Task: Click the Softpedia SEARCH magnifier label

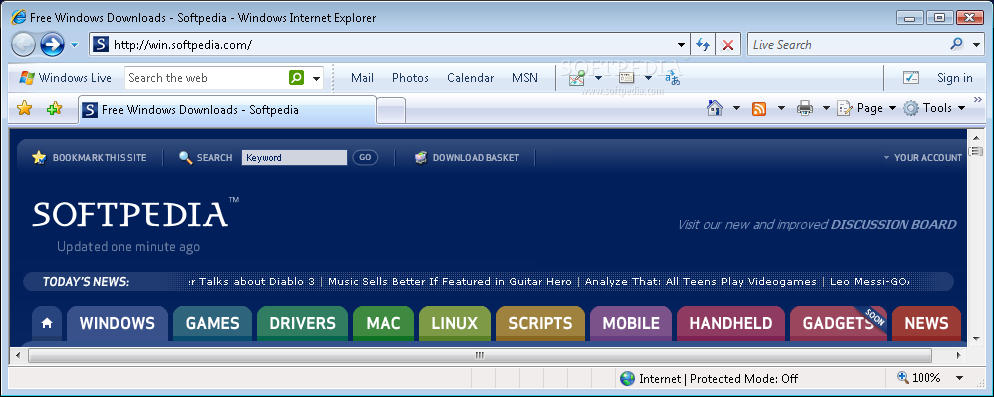Action: pos(205,157)
